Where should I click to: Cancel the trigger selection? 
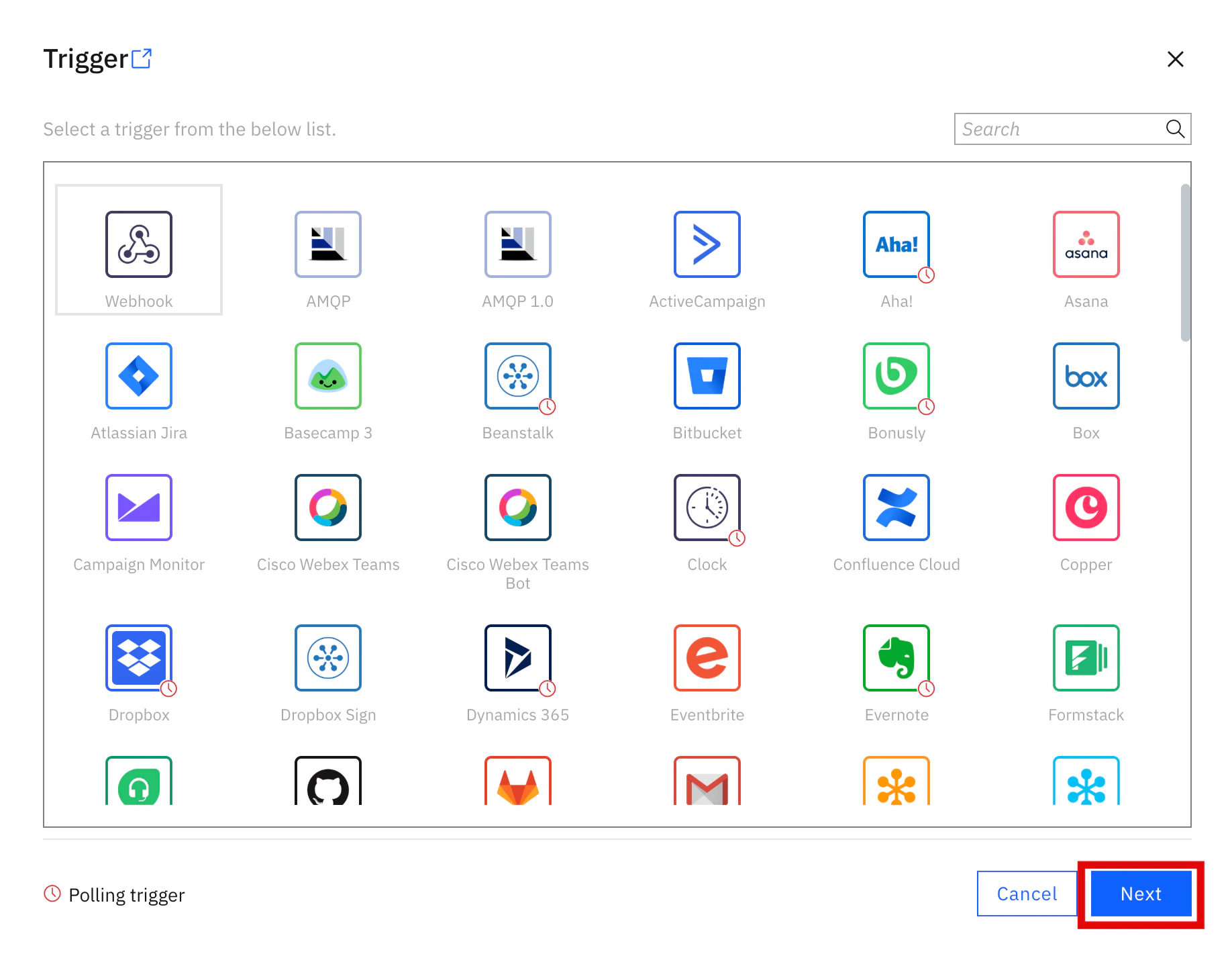(x=1027, y=894)
